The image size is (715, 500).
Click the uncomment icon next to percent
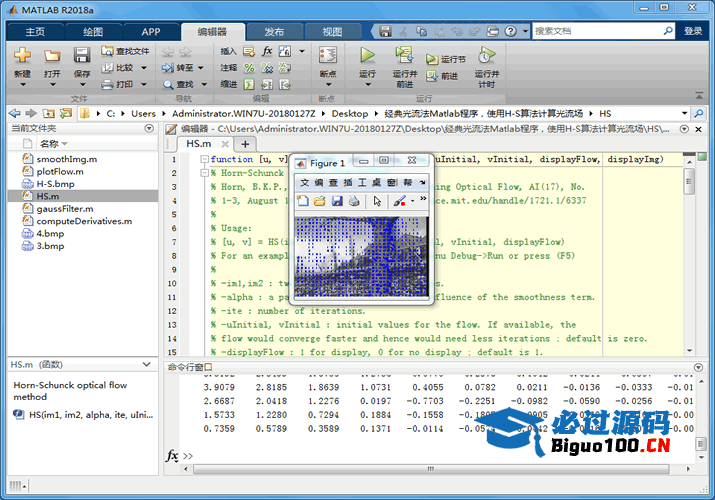click(x=267, y=68)
